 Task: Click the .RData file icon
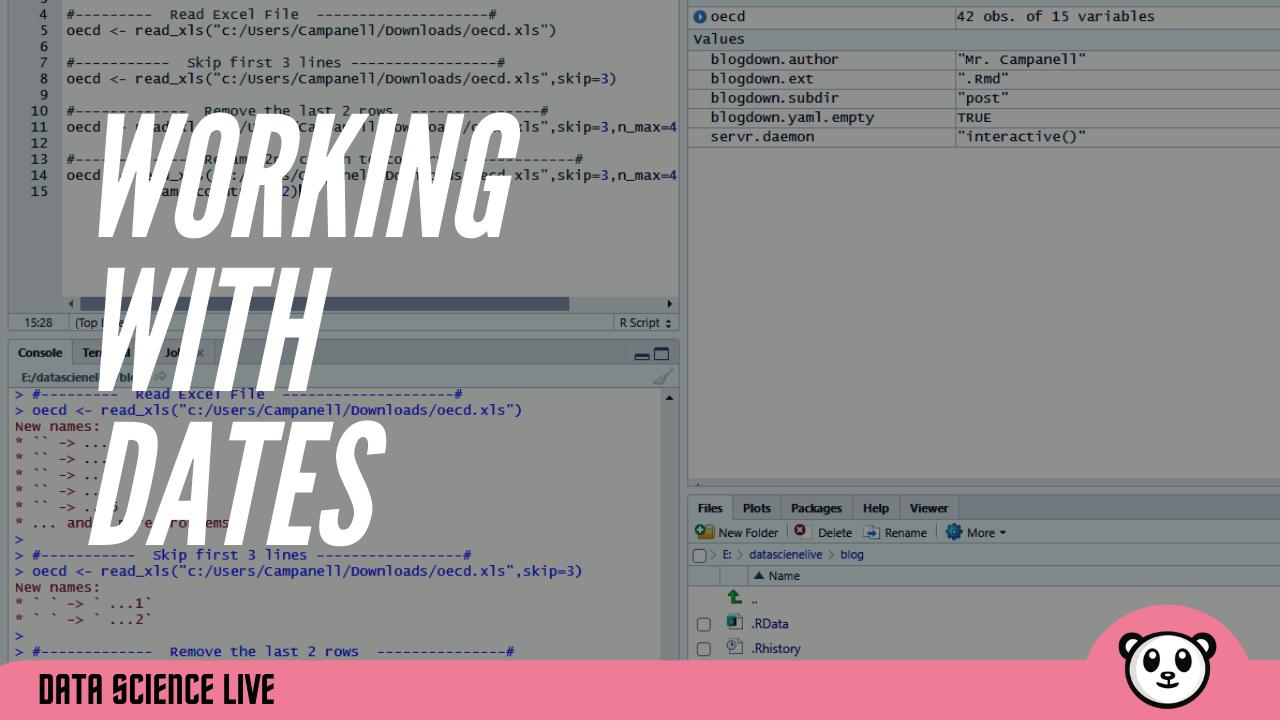pos(735,623)
